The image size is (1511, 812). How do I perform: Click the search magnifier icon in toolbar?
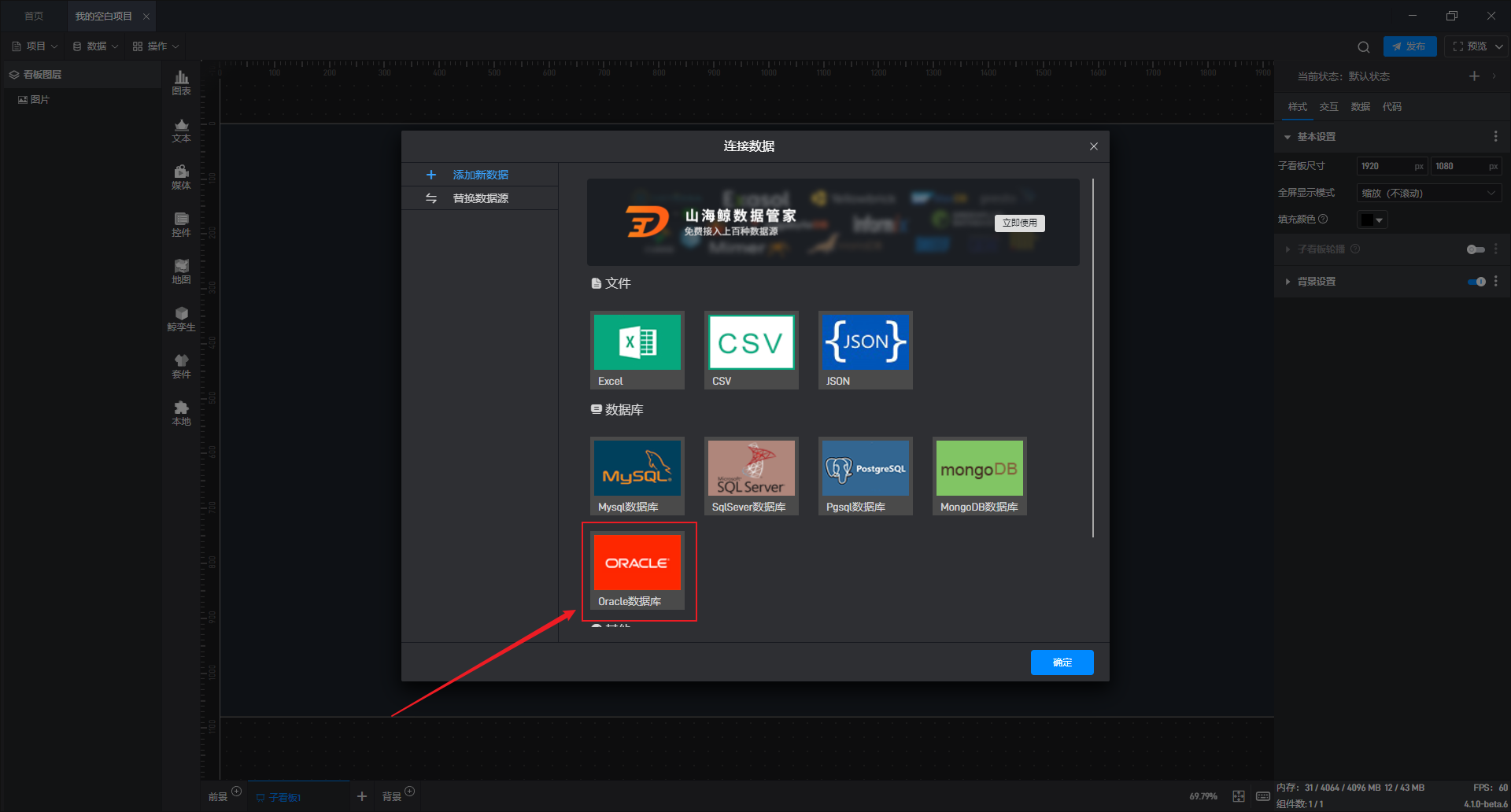tap(1364, 46)
